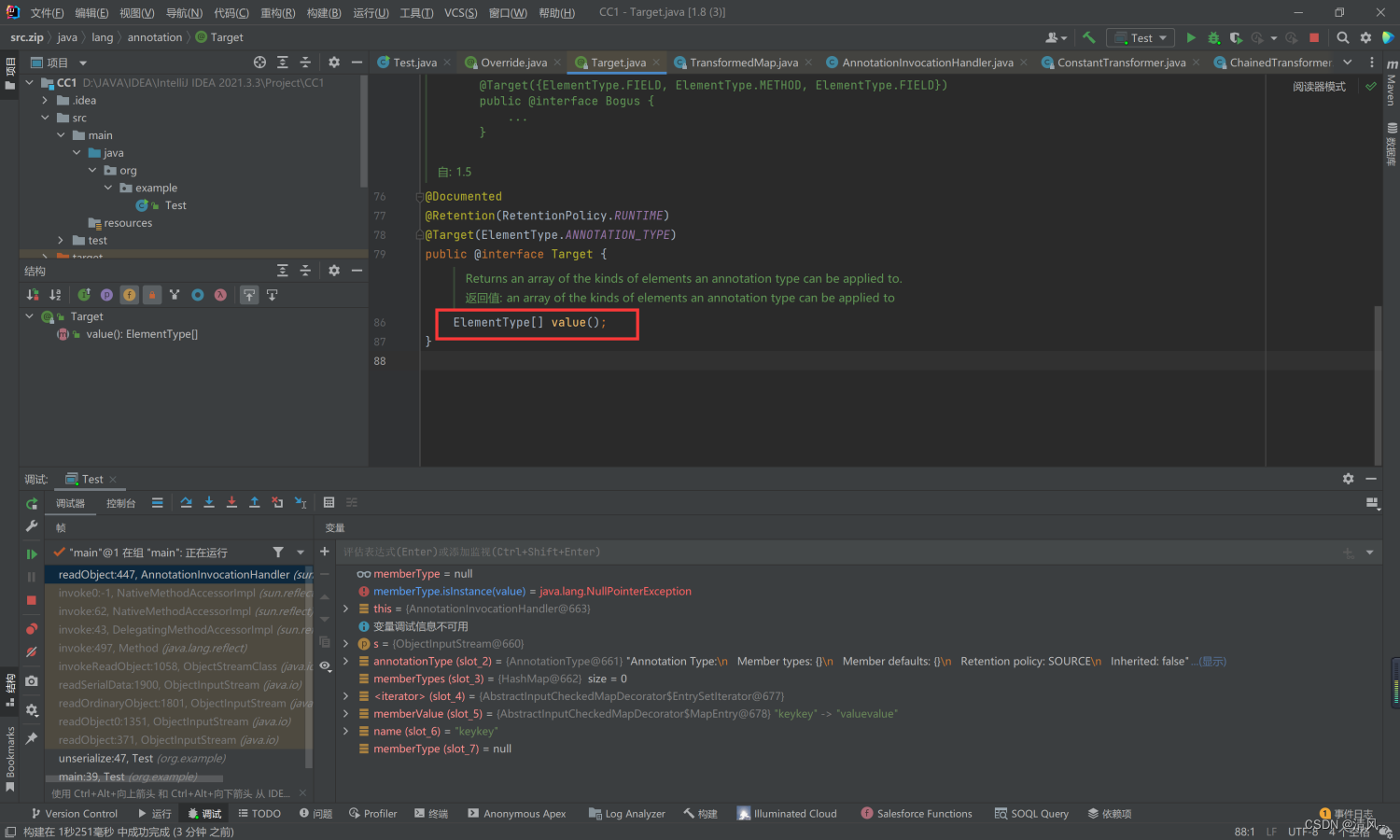Rerun Test with the debug rerun icon
Image resolution: width=1400 pixels, height=840 pixels.
[32, 504]
